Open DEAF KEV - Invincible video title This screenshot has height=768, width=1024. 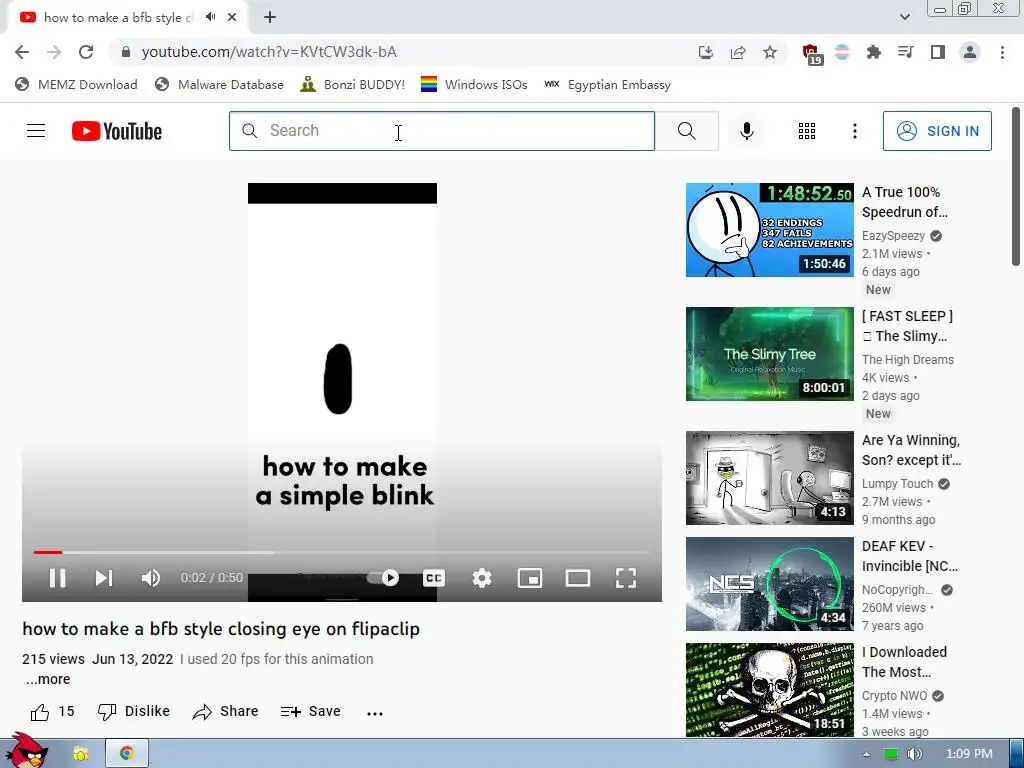[910, 556]
